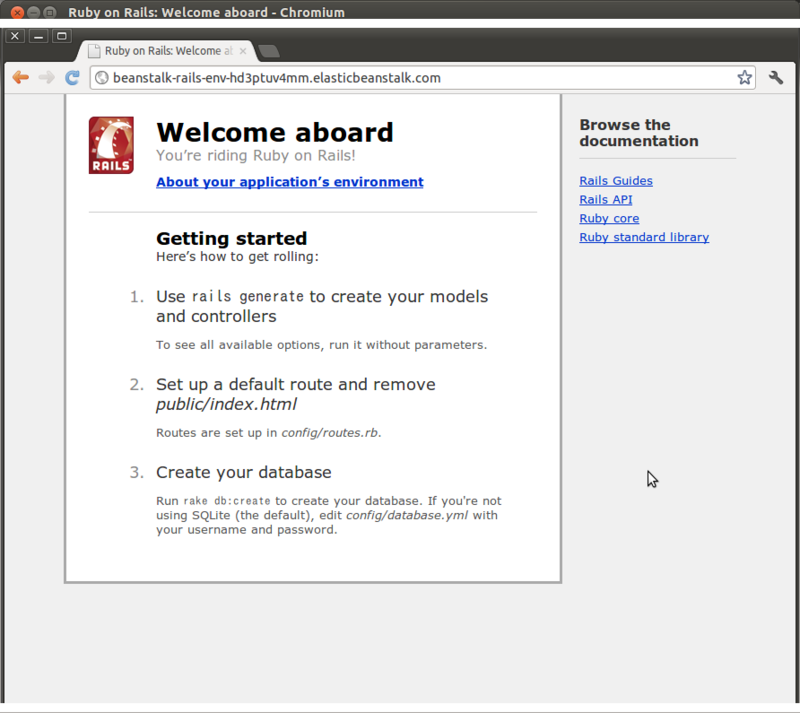
Task: Click the public/index.html italic text
Action: [226, 404]
